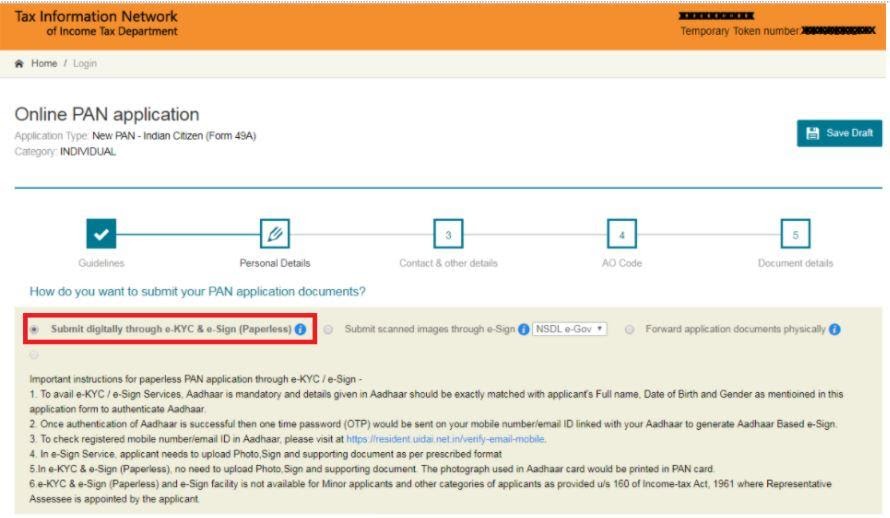Viewport: 890px width, 518px height.
Task: Click step 3 Contact & other details icon
Action: (448, 235)
